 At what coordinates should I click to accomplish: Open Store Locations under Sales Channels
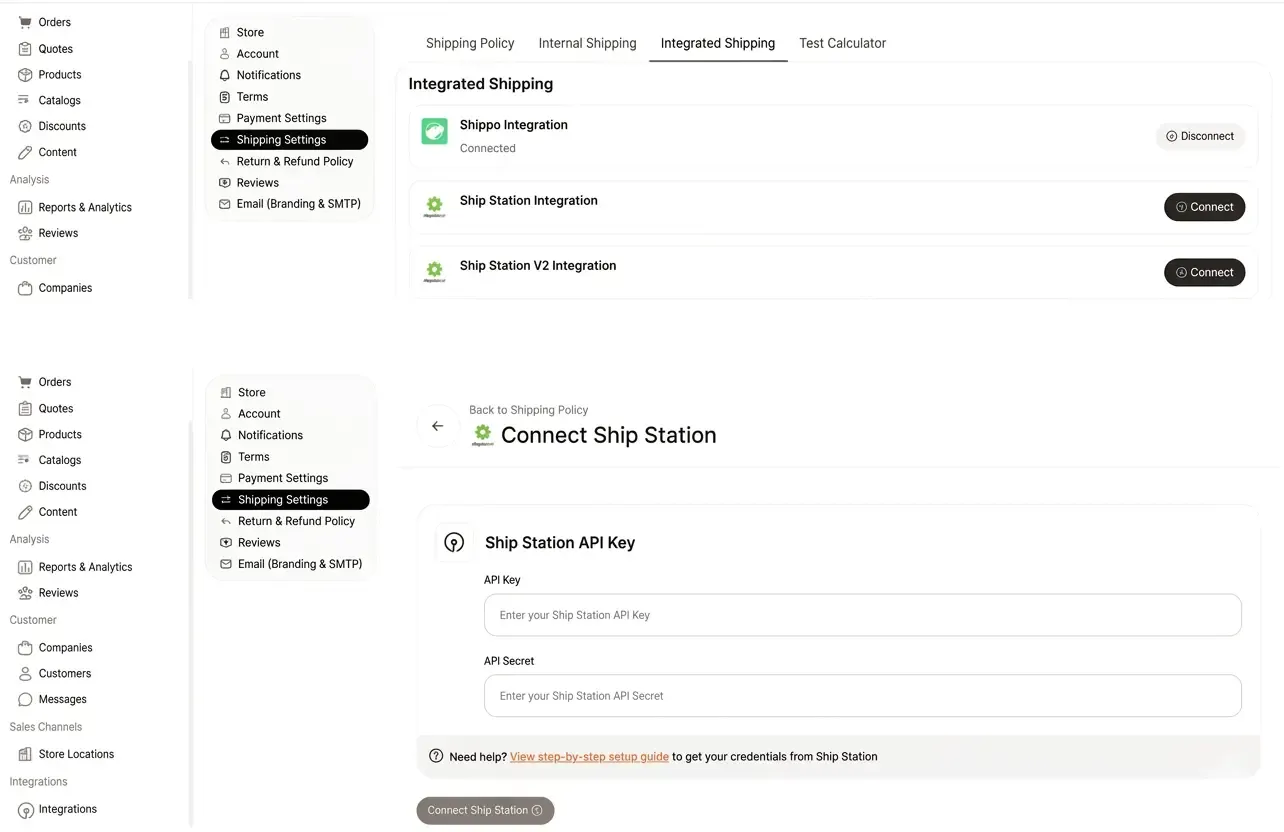coord(66,754)
